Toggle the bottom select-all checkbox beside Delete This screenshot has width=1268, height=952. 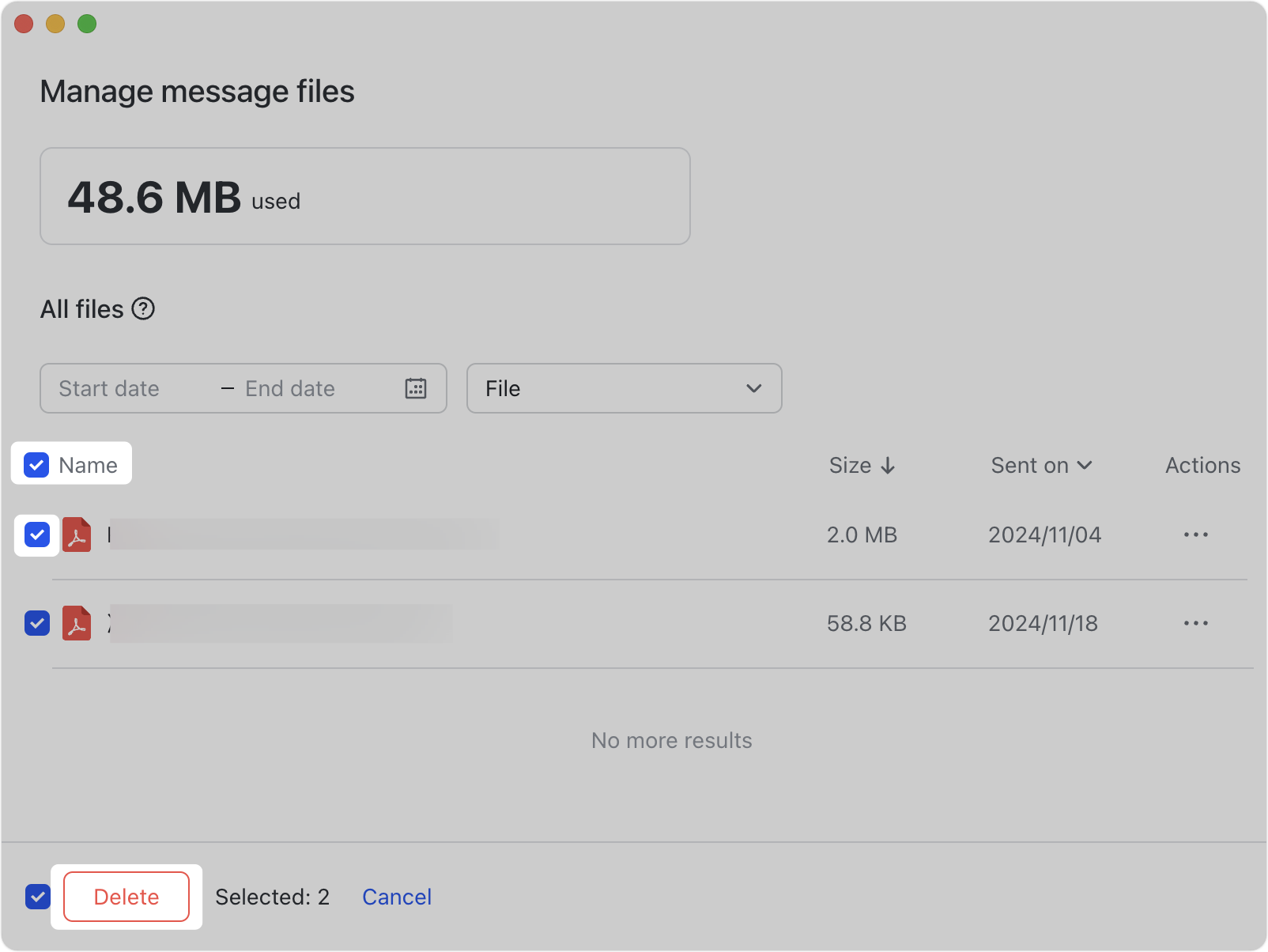click(38, 897)
